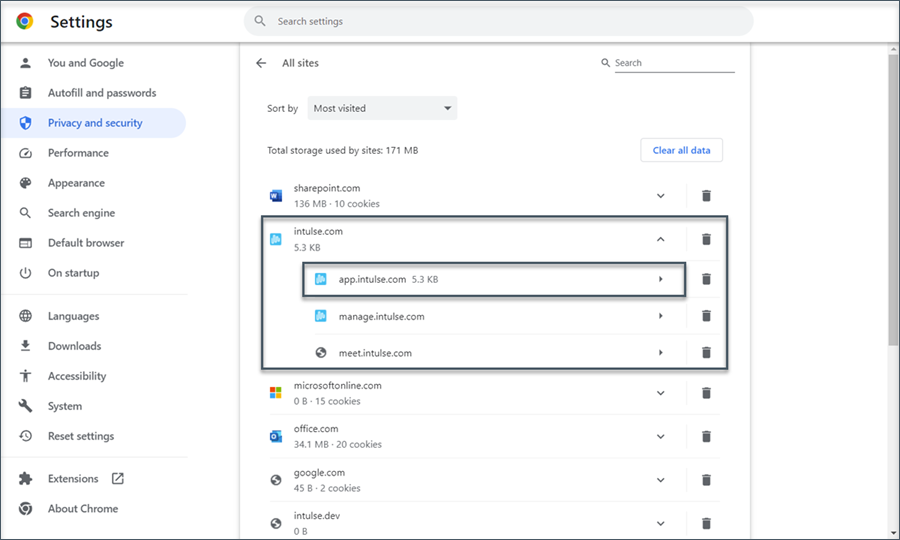Viewport: 900px width, 540px height.
Task: Focus the All sites Search field
Action: click(x=674, y=63)
